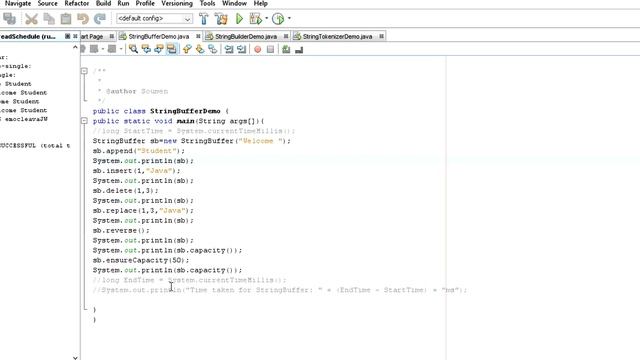Click the Cut scissors icon

point(31,19)
